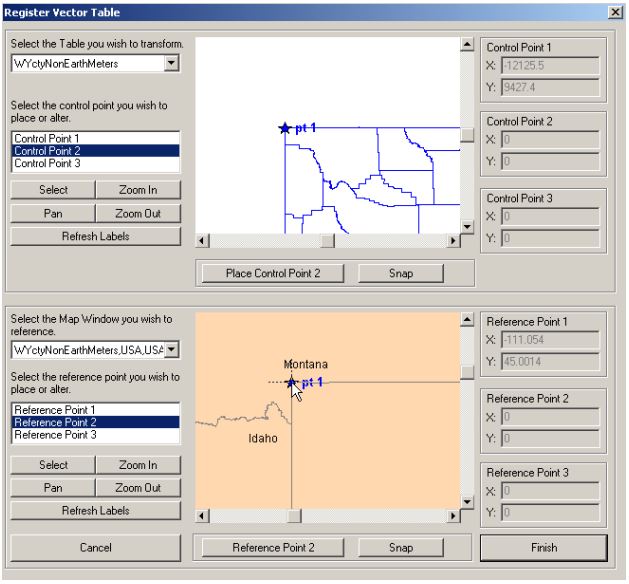629x584 pixels.
Task: Click the Control Point 1 X field
Action: 550,65
